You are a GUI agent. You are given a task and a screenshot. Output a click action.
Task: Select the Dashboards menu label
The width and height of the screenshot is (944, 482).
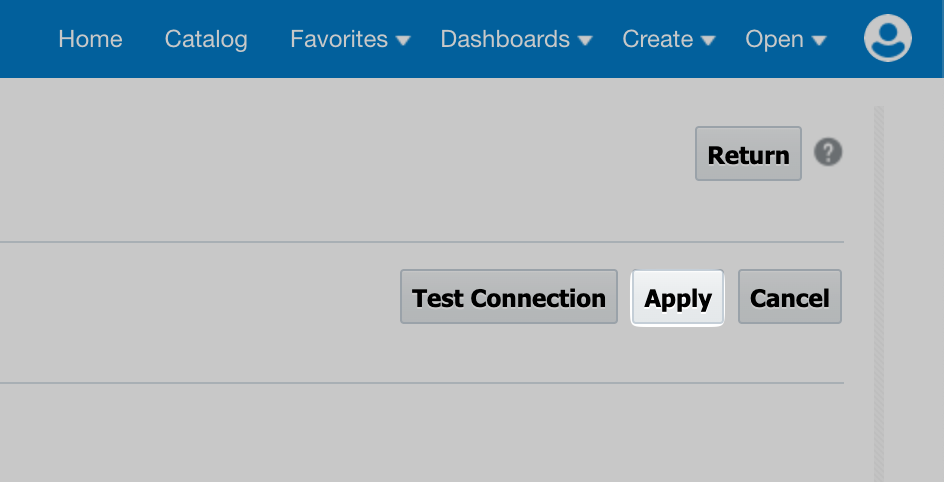(505, 39)
